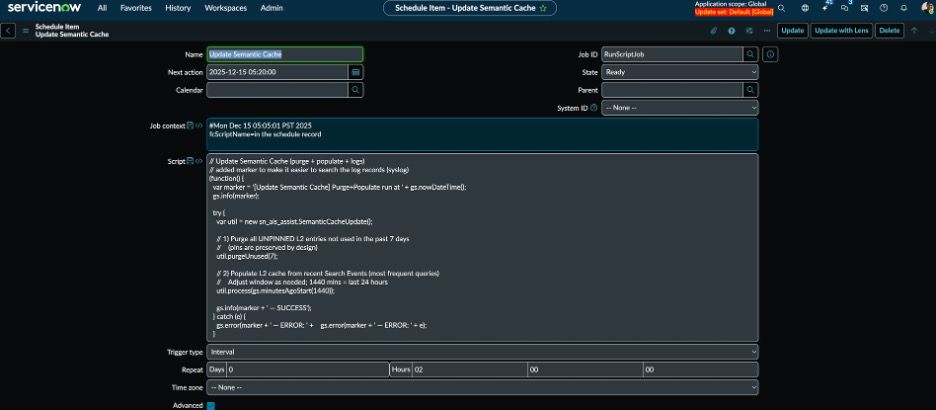Click the script line 'gs.info(marker);'
This screenshot has height=410, width=936.
pos(237,195)
